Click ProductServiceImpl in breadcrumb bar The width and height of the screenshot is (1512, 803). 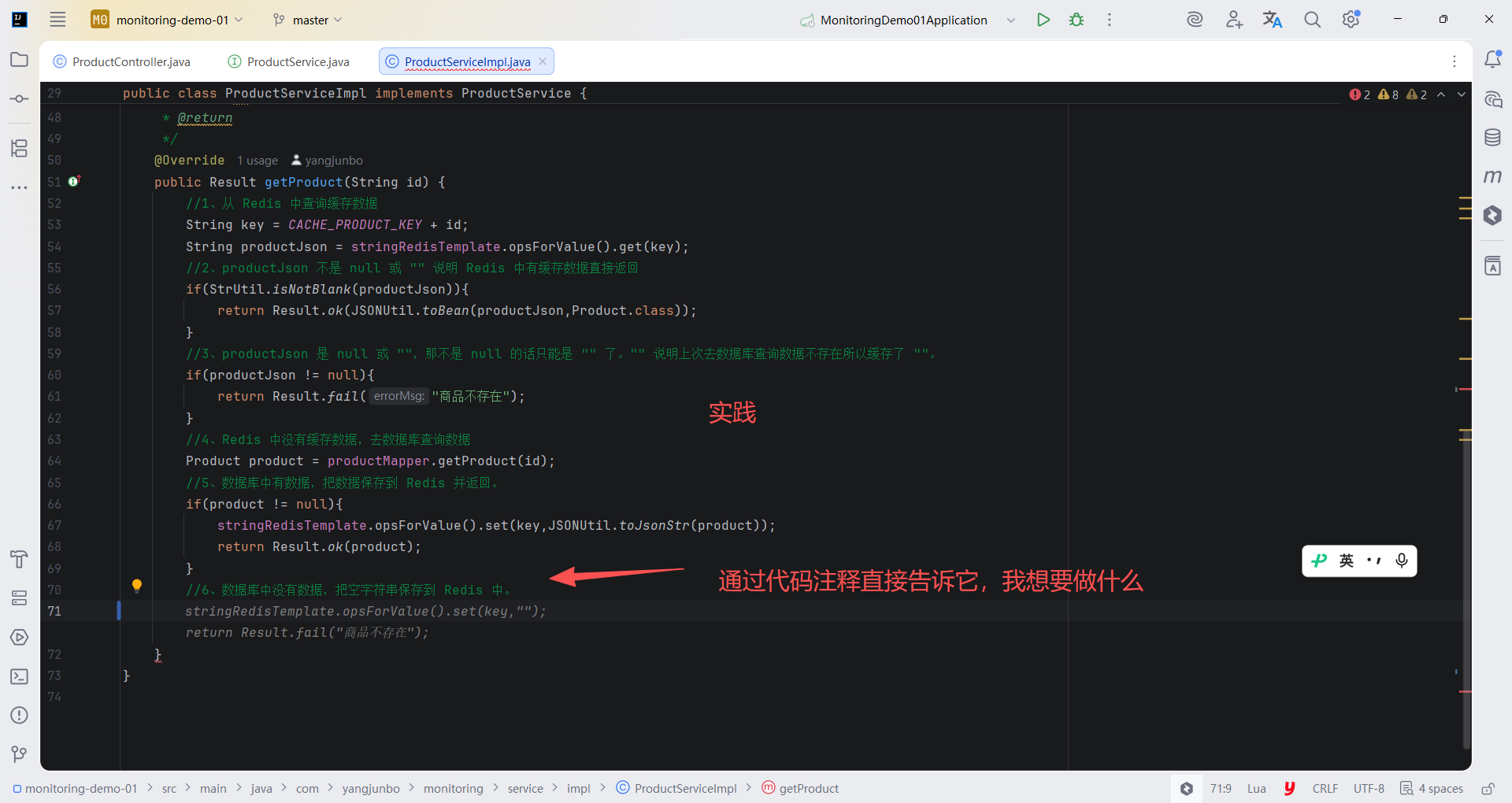pyautogui.click(x=676, y=788)
